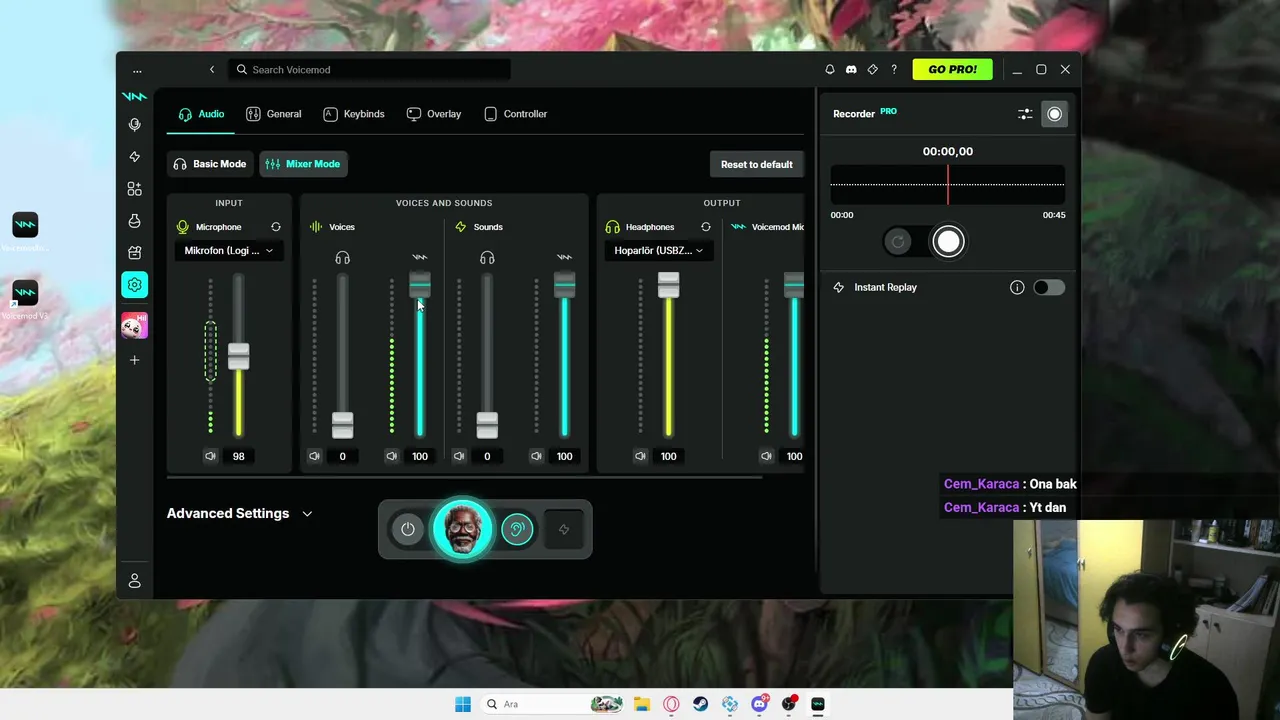Screen dimensions: 1280x720
Task: Open File Explorer from taskbar
Action: tap(642, 704)
